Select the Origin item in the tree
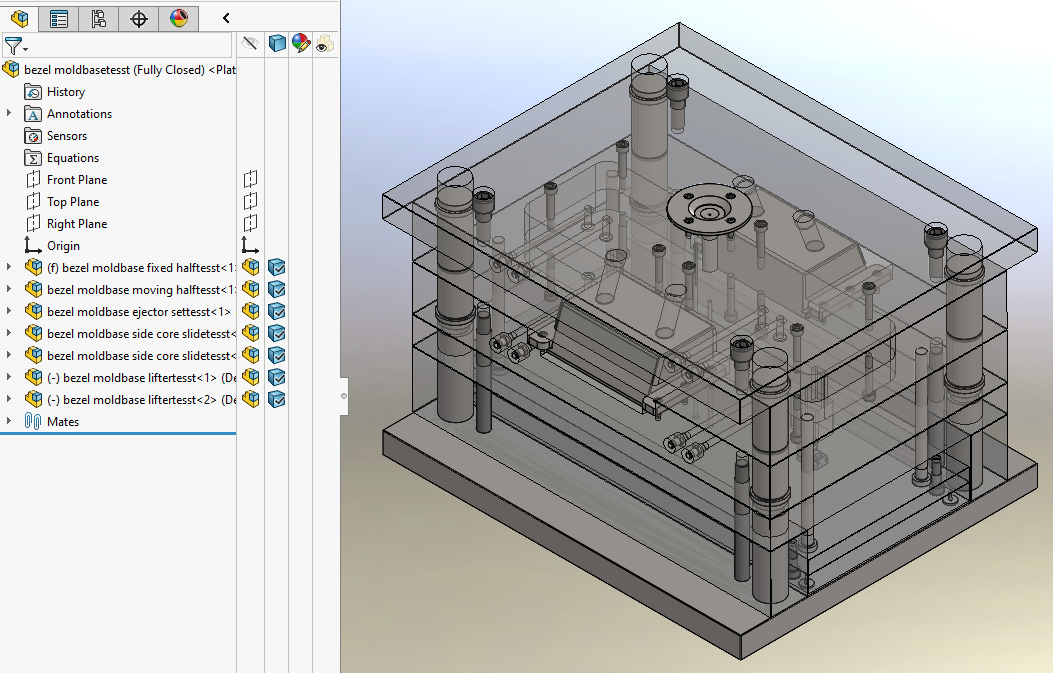 (62, 246)
